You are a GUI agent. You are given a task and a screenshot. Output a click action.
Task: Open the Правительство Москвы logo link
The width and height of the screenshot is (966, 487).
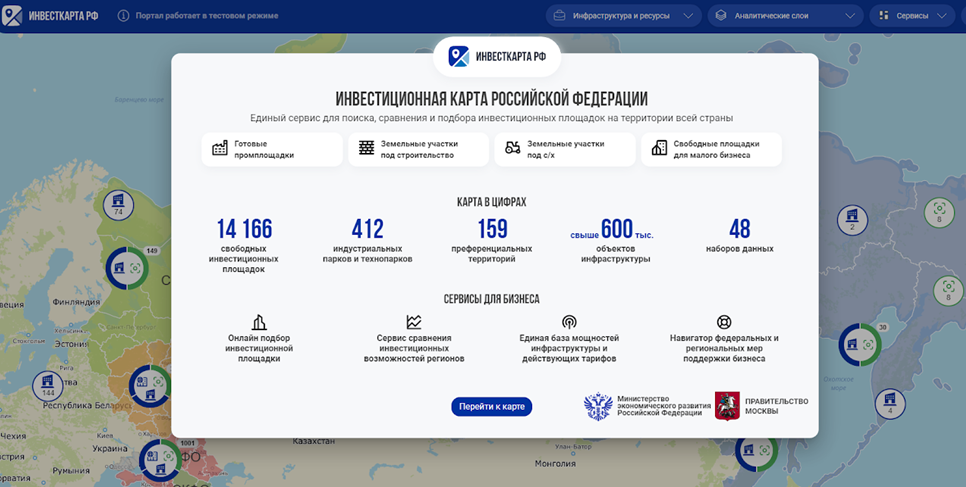[x=761, y=406]
